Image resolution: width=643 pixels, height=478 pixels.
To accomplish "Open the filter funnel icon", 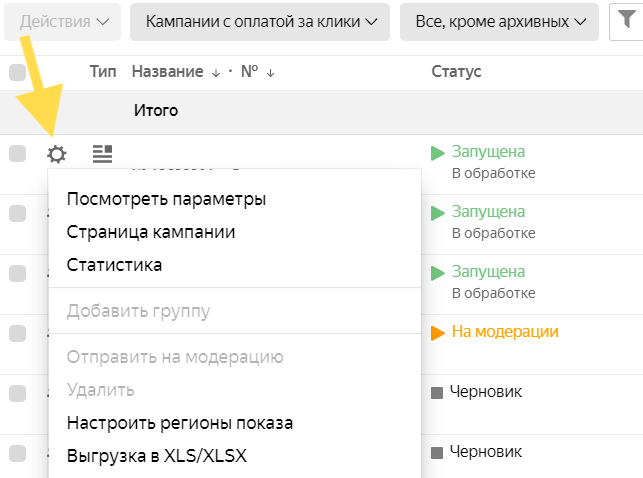I will (x=626, y=21).
